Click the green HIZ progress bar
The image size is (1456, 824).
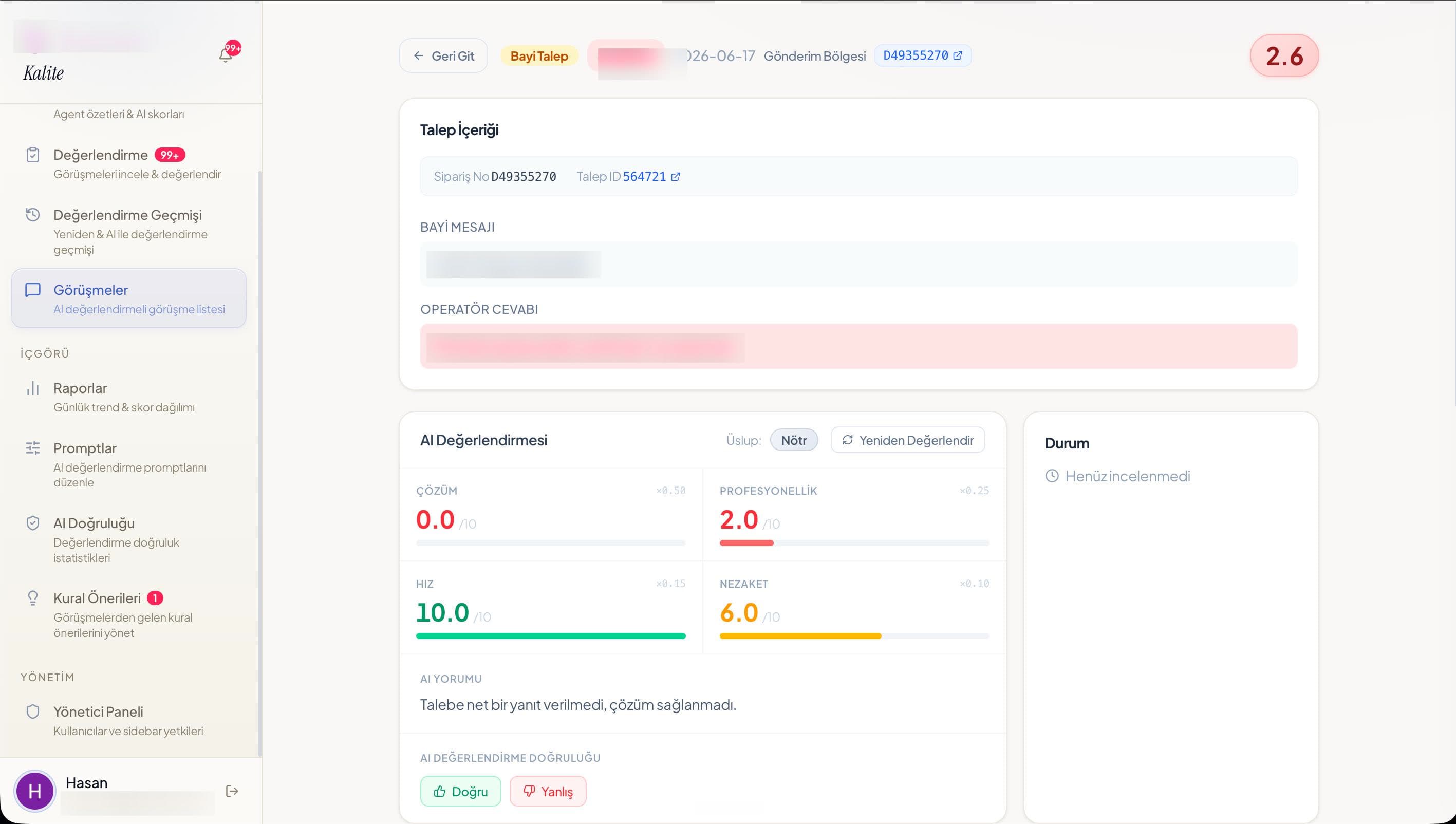click(551, 636)
